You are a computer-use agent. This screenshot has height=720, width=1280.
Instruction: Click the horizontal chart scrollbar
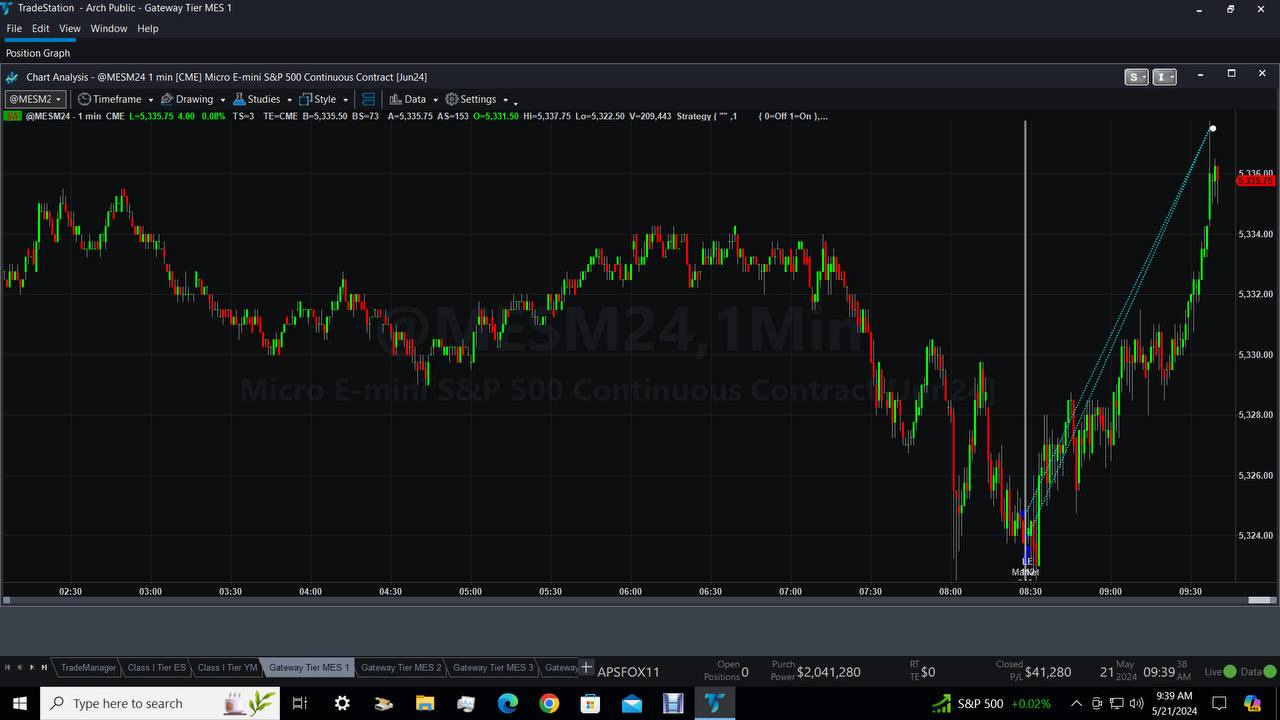[640, 600]
